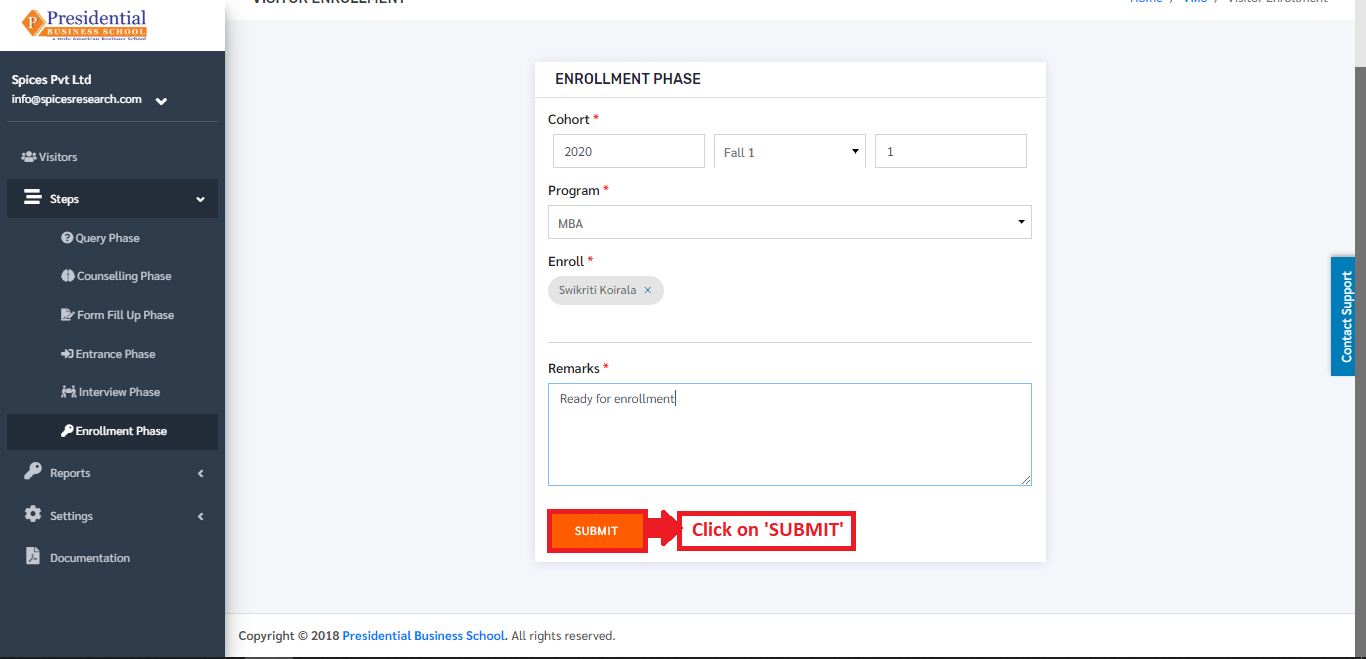Click the Interview Phase people icon

(x=69, y=392)
